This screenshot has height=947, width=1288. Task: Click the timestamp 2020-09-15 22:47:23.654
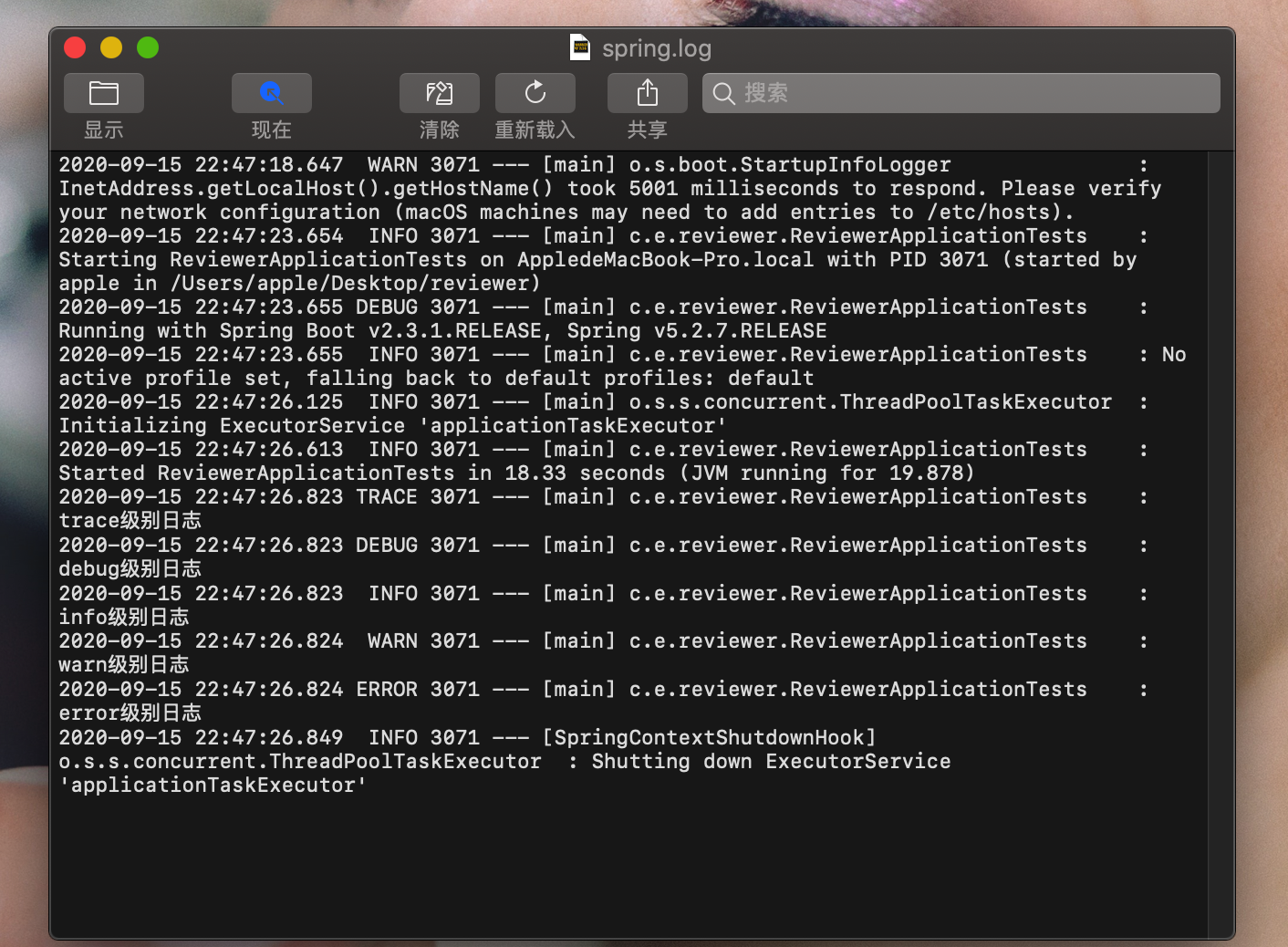(201, 236)
